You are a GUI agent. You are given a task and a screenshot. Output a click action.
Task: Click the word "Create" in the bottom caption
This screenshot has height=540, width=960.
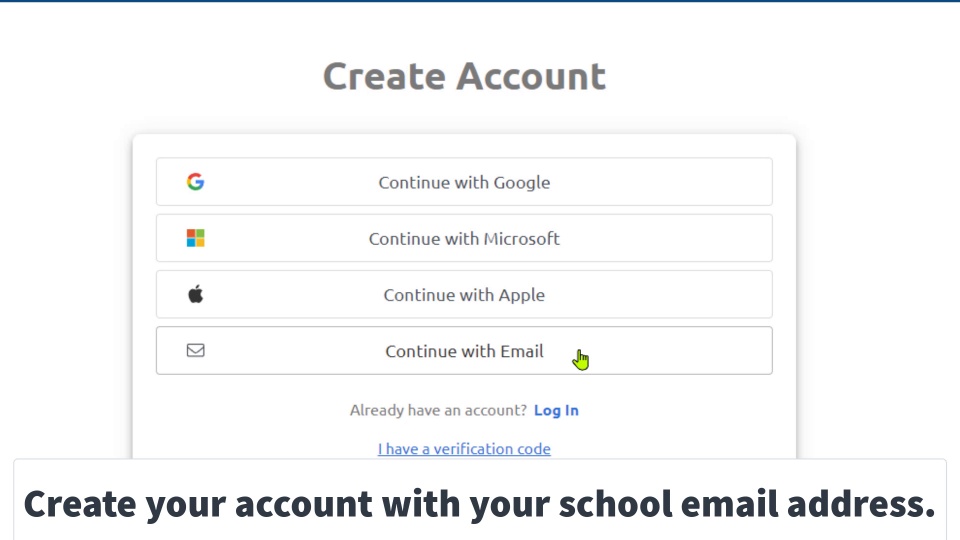click(79, 504)
